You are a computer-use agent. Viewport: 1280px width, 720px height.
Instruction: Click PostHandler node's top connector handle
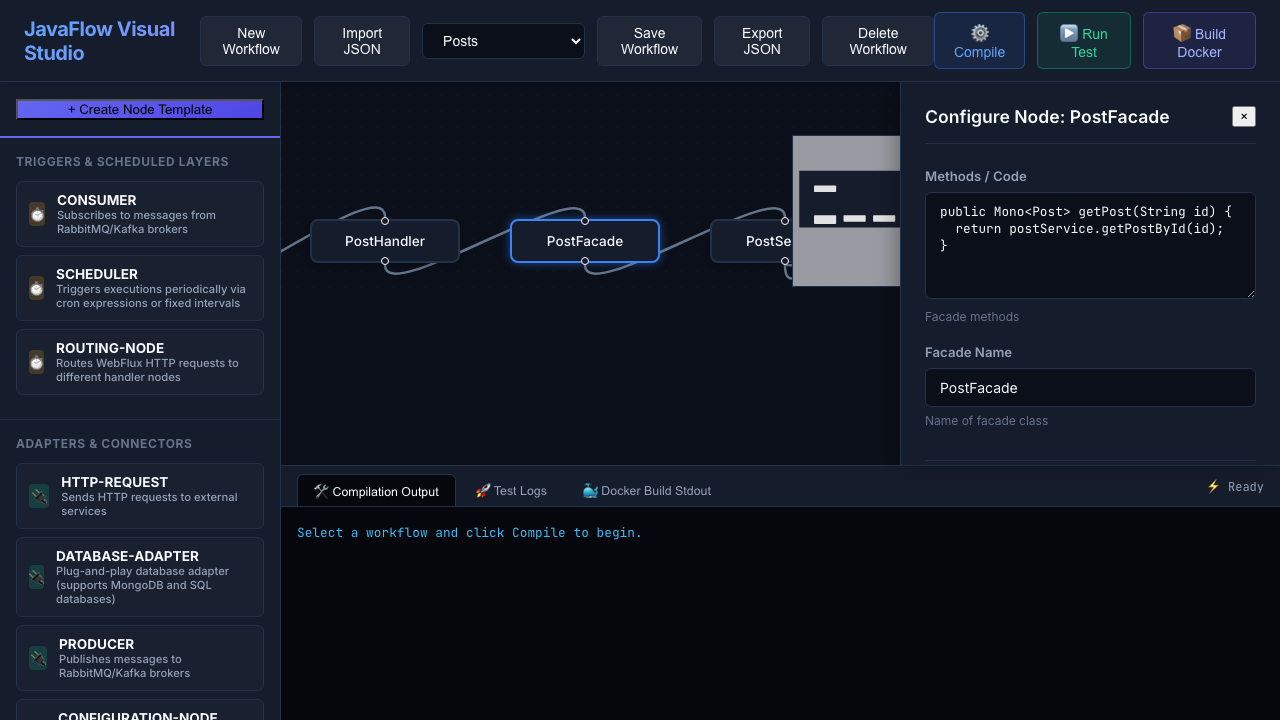[385, 221]
